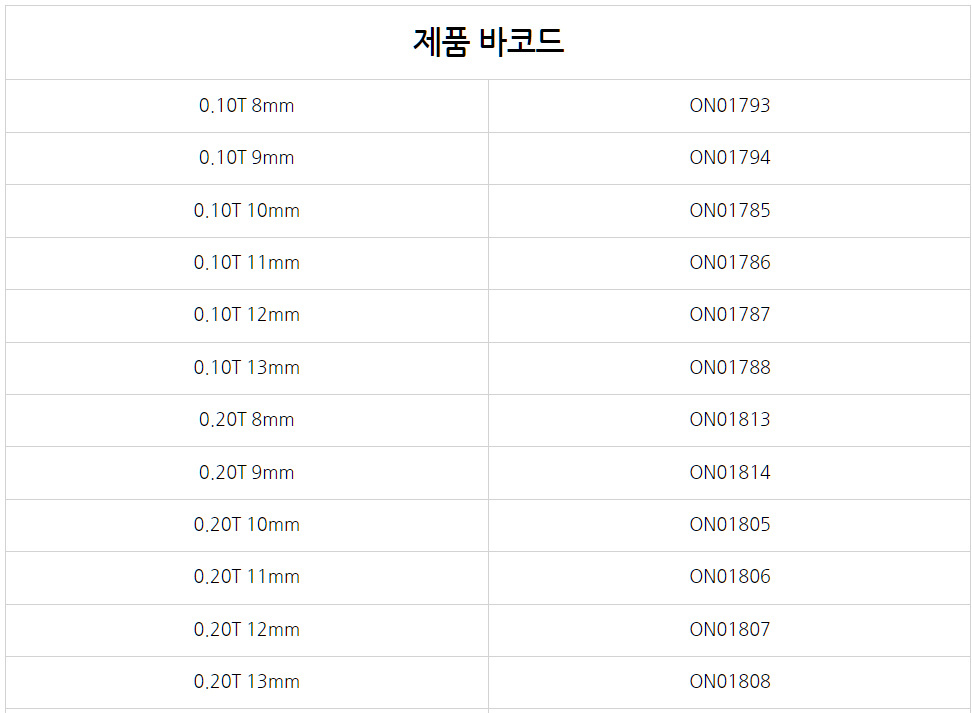Click barcode ON01805
972x713 pixels.
(730, 525)
